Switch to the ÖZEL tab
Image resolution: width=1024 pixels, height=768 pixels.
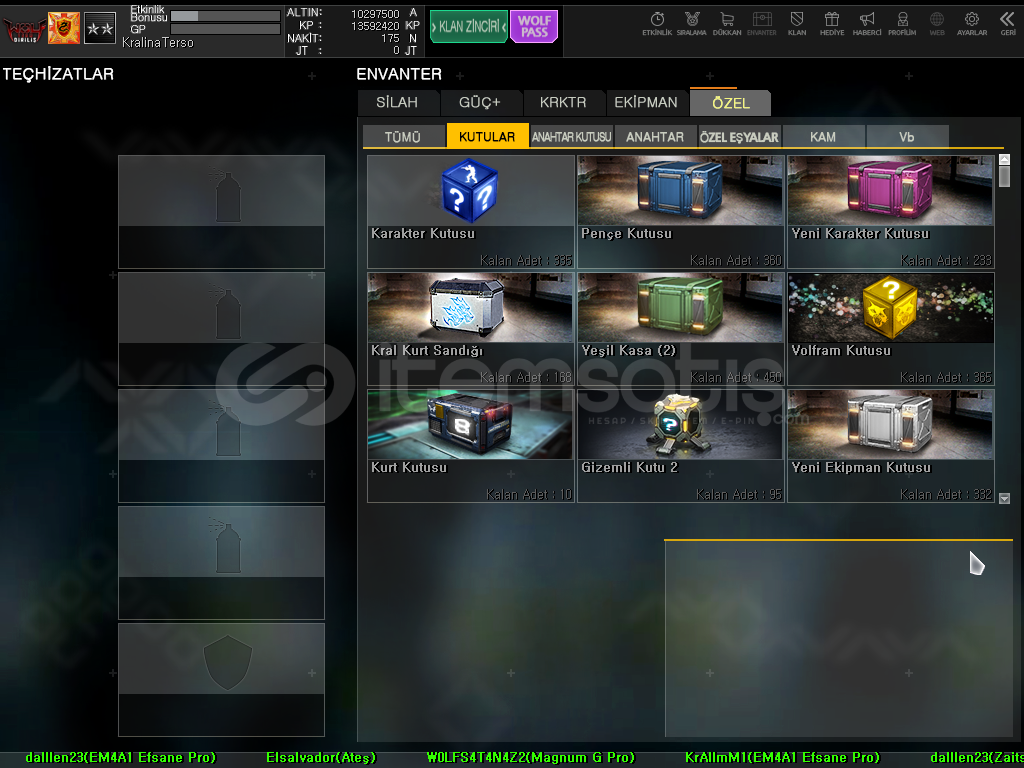click(x=730, y=103)
